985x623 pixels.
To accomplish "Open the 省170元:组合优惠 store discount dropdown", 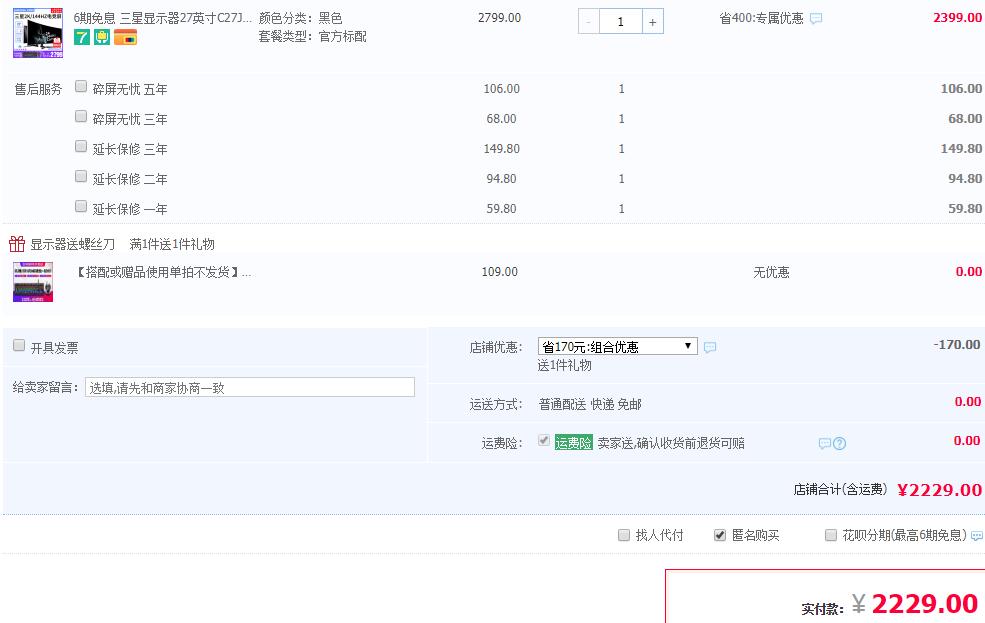I will pos(618,346).
